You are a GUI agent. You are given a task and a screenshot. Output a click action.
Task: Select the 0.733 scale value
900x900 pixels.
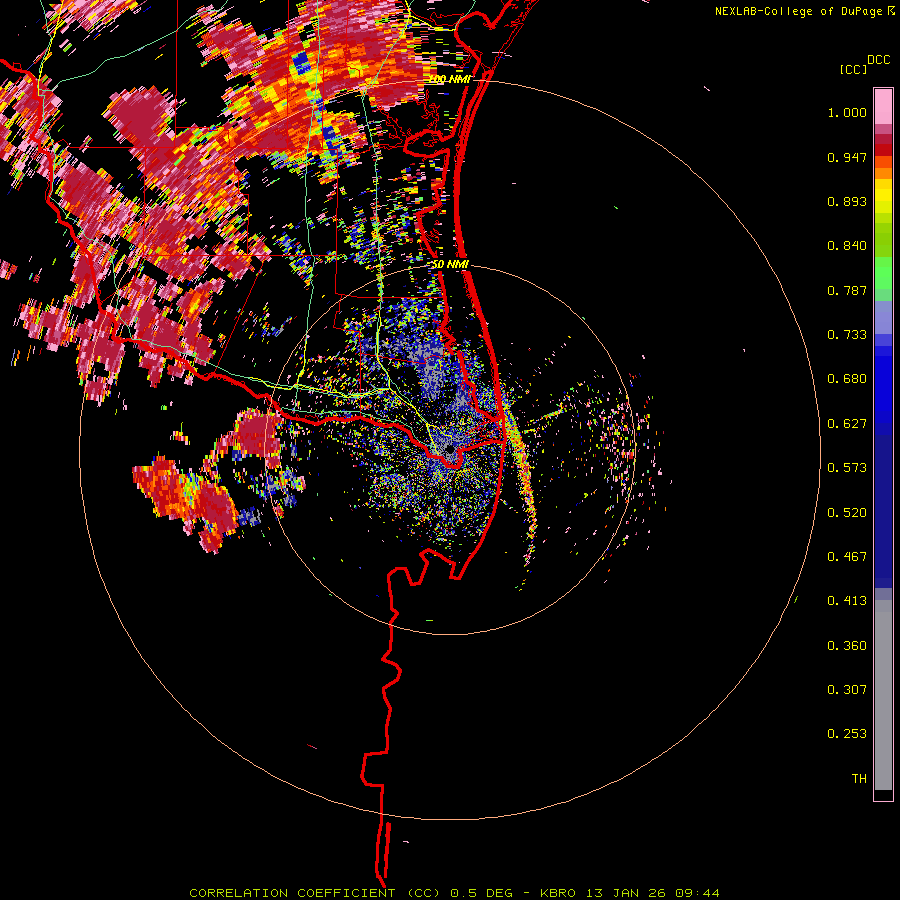(x=847, y=335)
